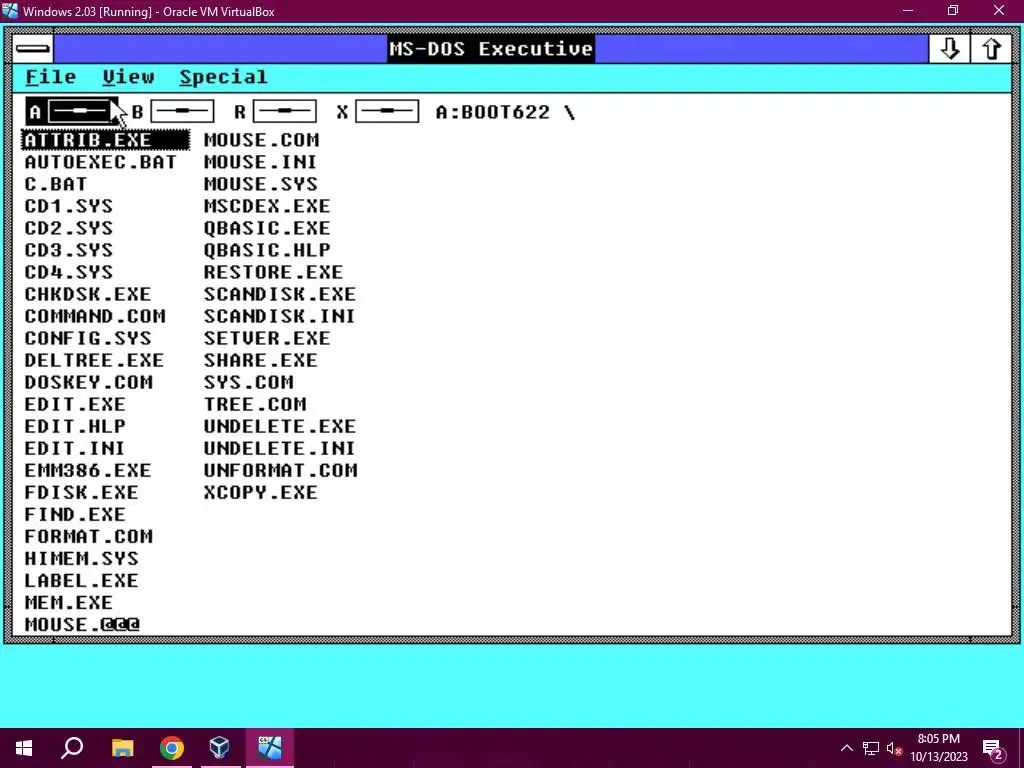1024x768 pixels.
Task: Open File Explorer from taskbar
Action: (122, 748)
